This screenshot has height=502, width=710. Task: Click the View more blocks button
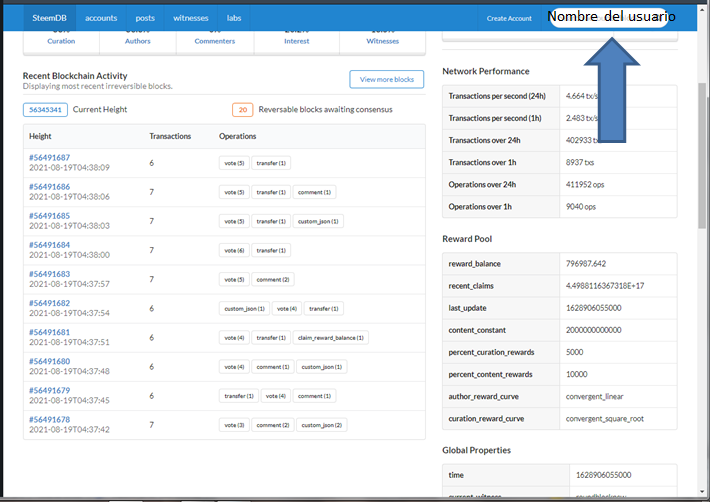click(x=387, y=79)
